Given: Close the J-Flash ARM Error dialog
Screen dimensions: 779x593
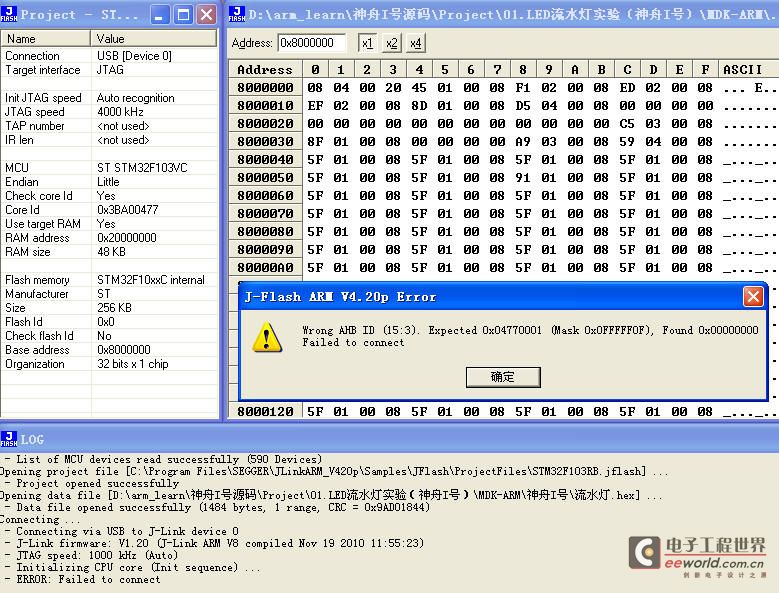Looking at the screenshot, I should coord(753,296).
